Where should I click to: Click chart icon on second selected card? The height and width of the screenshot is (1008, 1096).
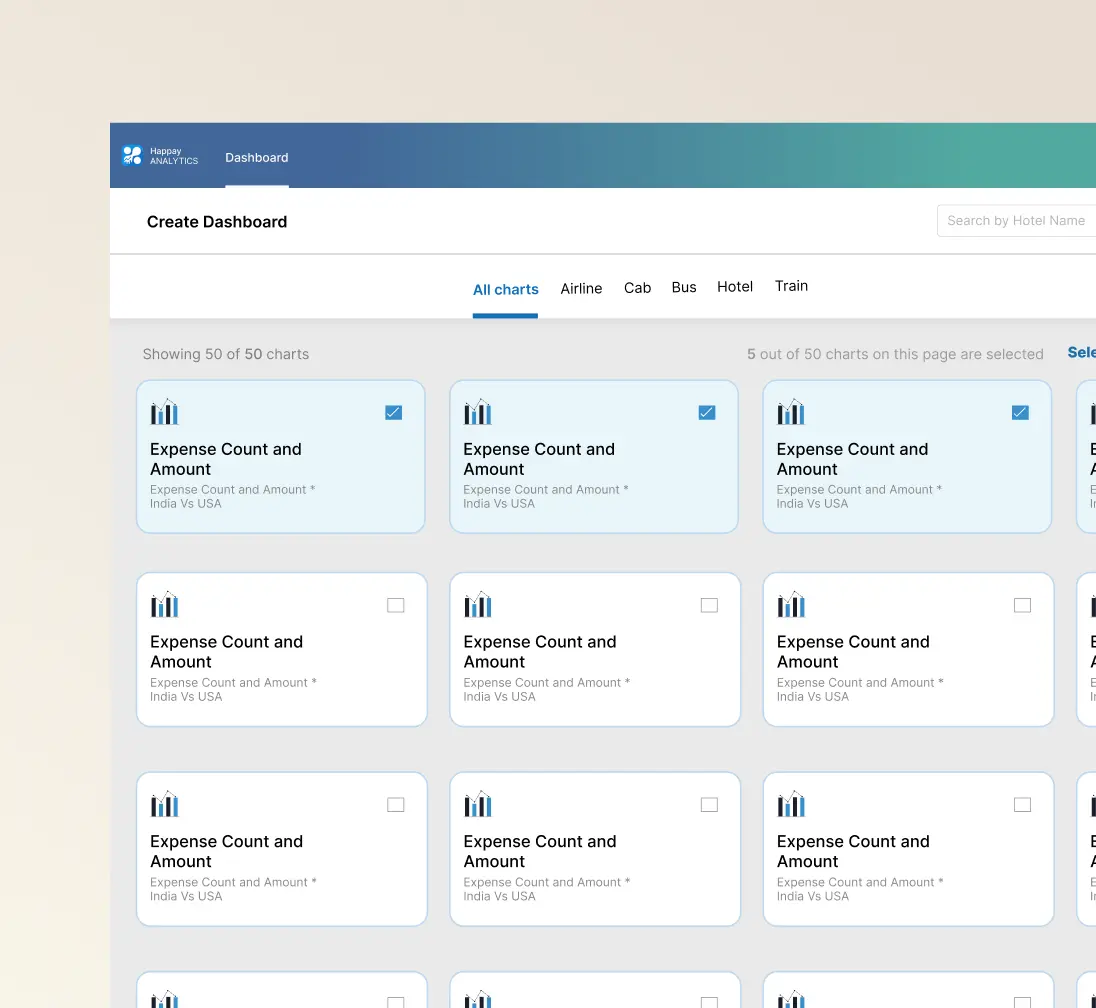[x=477, y=412]
